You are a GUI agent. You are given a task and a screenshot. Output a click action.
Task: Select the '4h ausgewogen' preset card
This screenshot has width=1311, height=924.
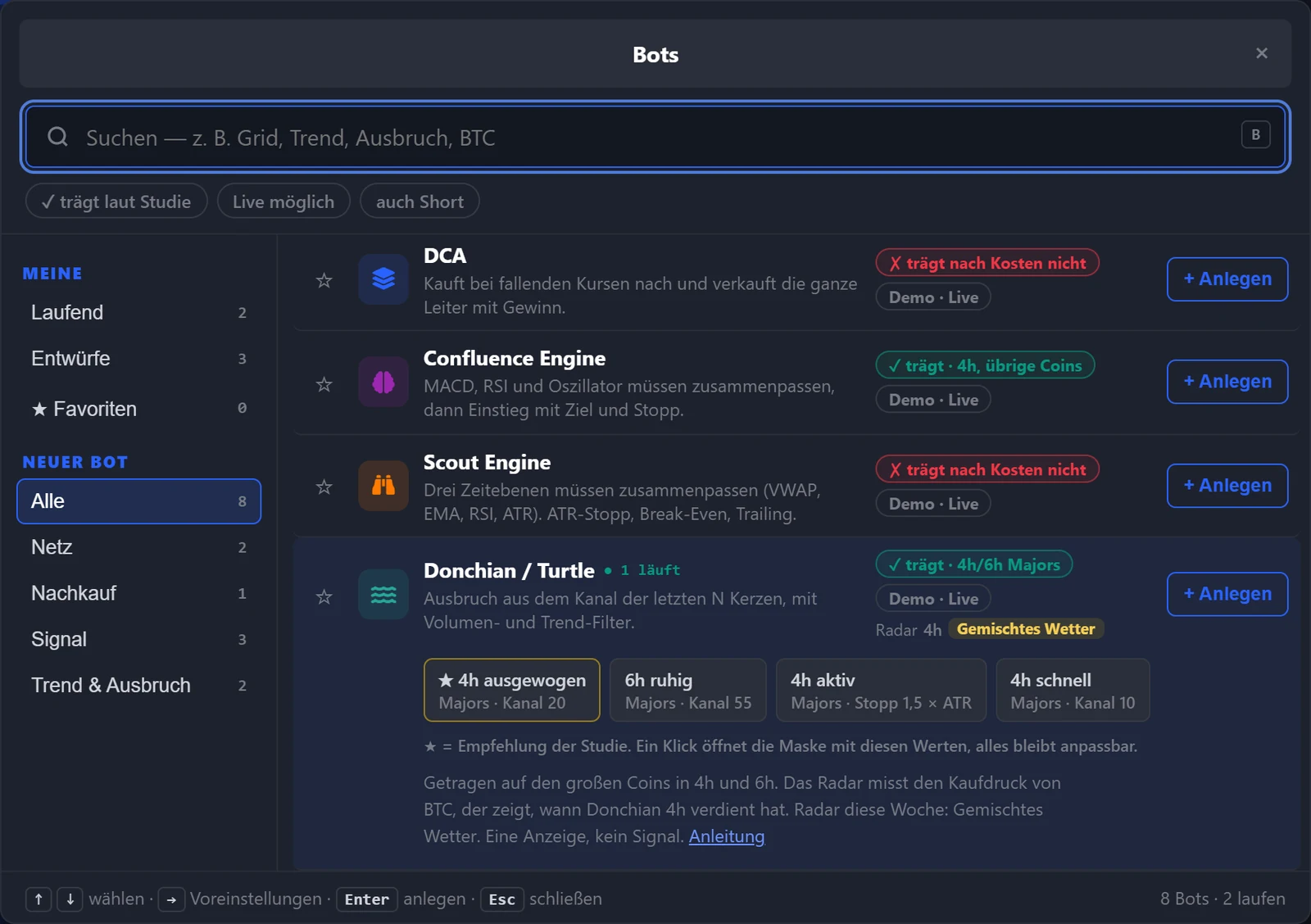point(512,691)
